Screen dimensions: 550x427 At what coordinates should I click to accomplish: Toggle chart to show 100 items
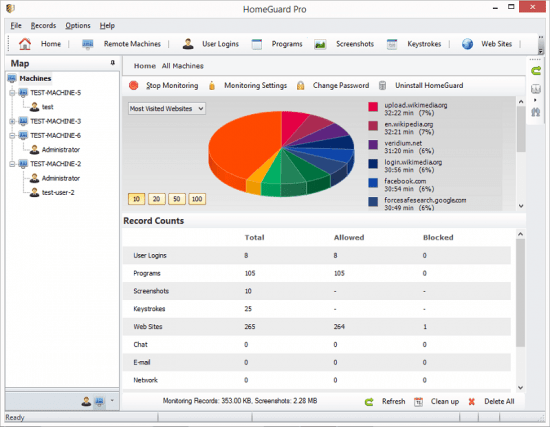pyautogui.click(x=197, y=199)
